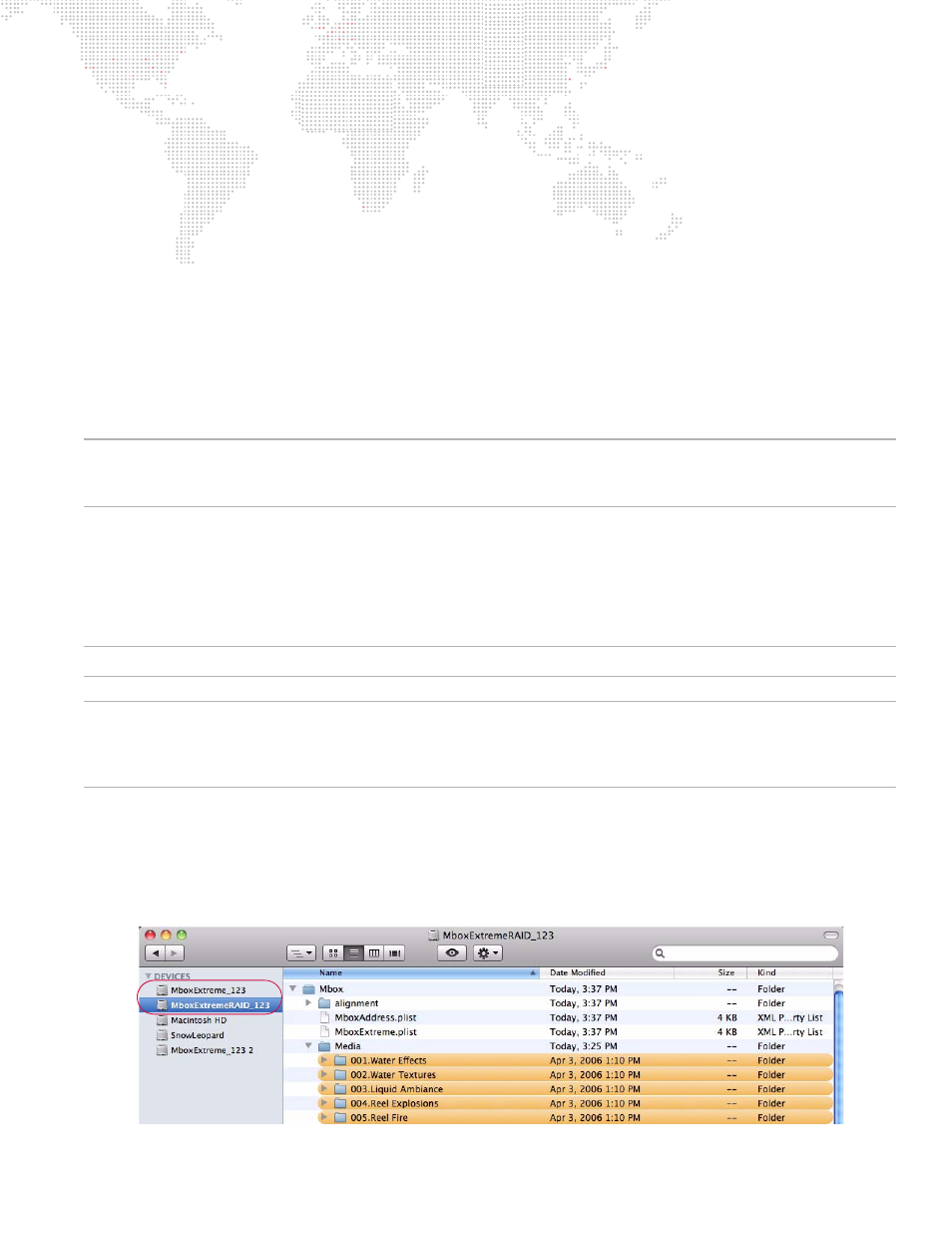Expand the alignment folder triangle
952x1233 pixels.
point(308,1003)
